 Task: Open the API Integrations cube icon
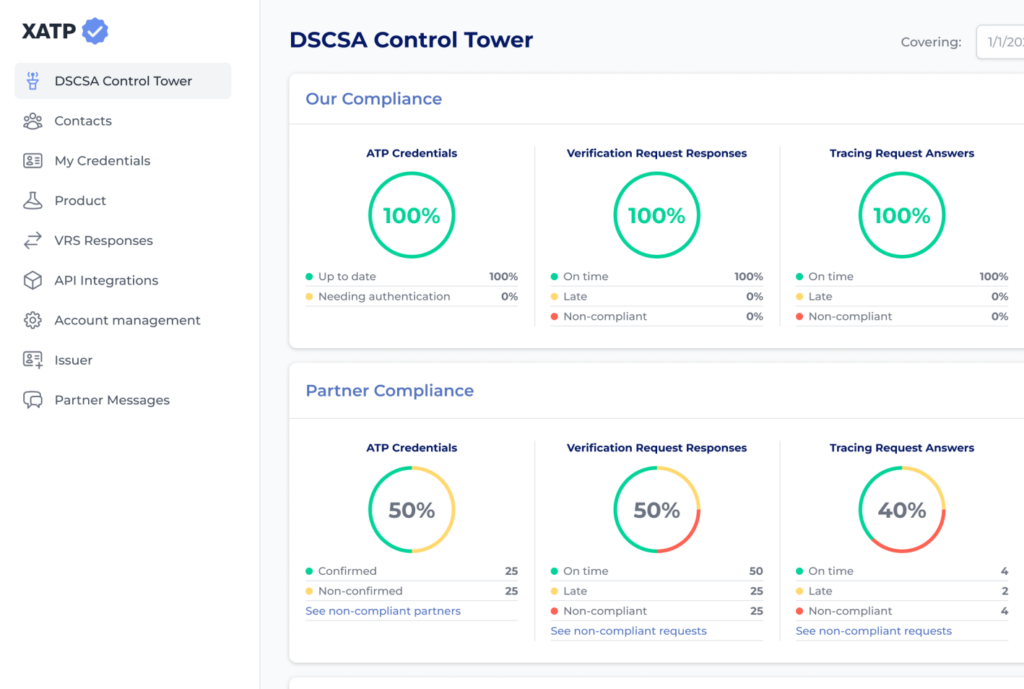[33, 280]
